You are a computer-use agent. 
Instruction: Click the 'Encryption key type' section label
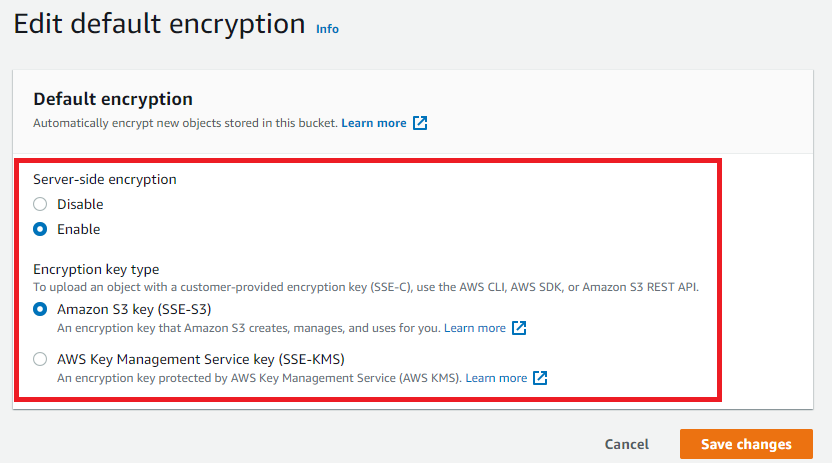point(96,269)
